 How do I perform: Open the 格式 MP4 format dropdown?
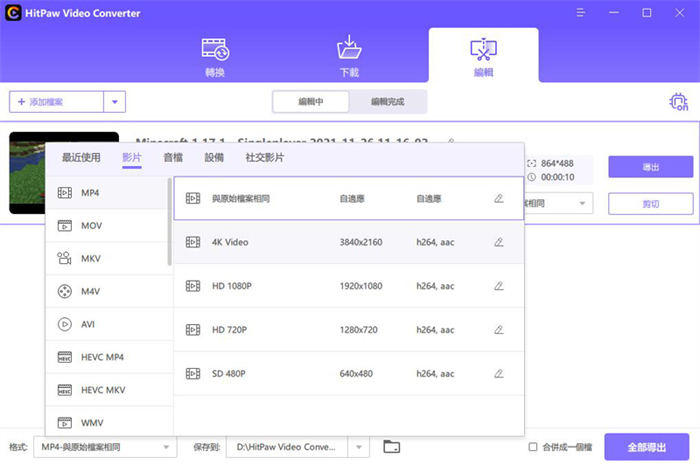pos(105,447)
